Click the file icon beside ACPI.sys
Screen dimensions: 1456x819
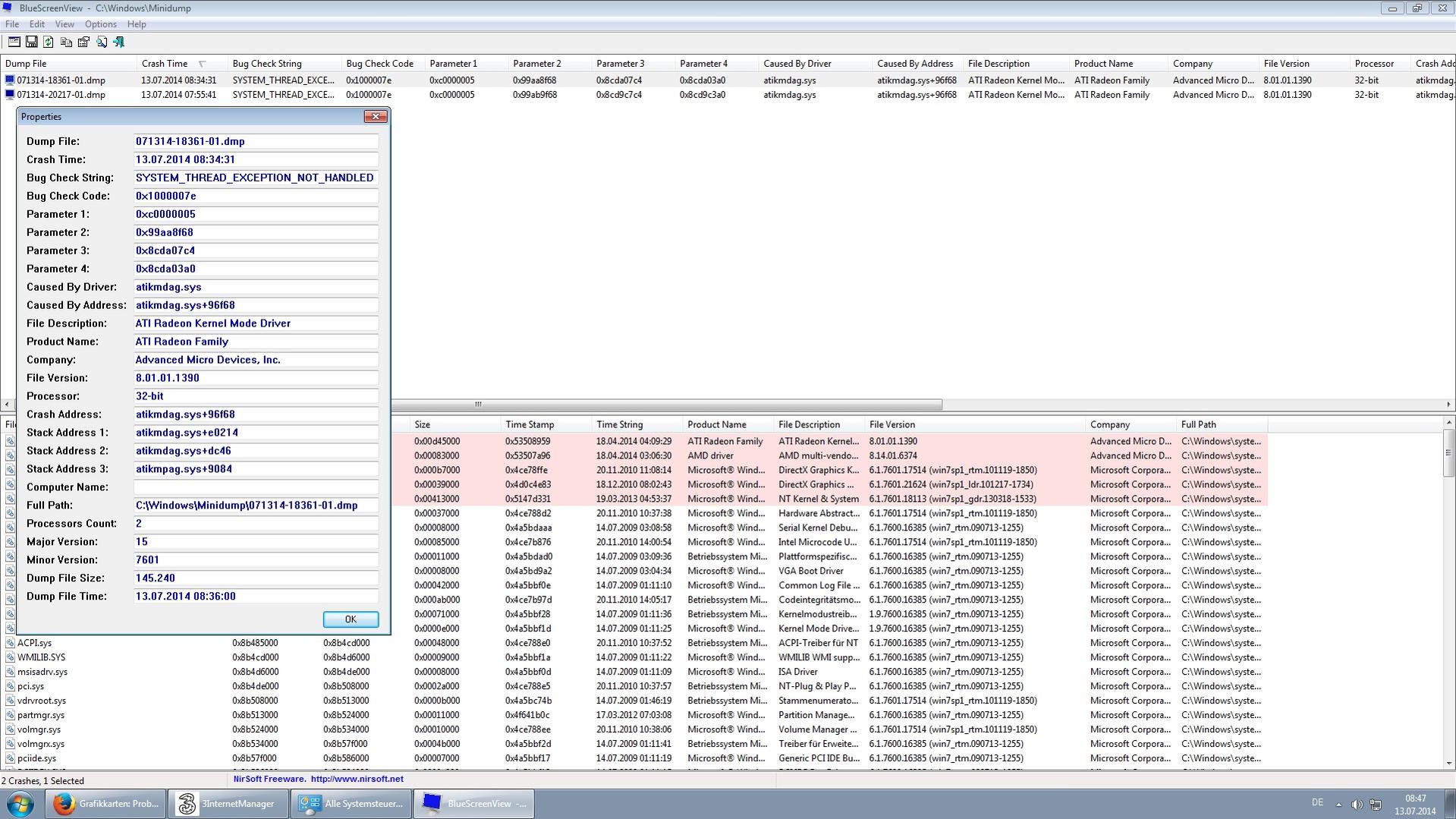10,643
